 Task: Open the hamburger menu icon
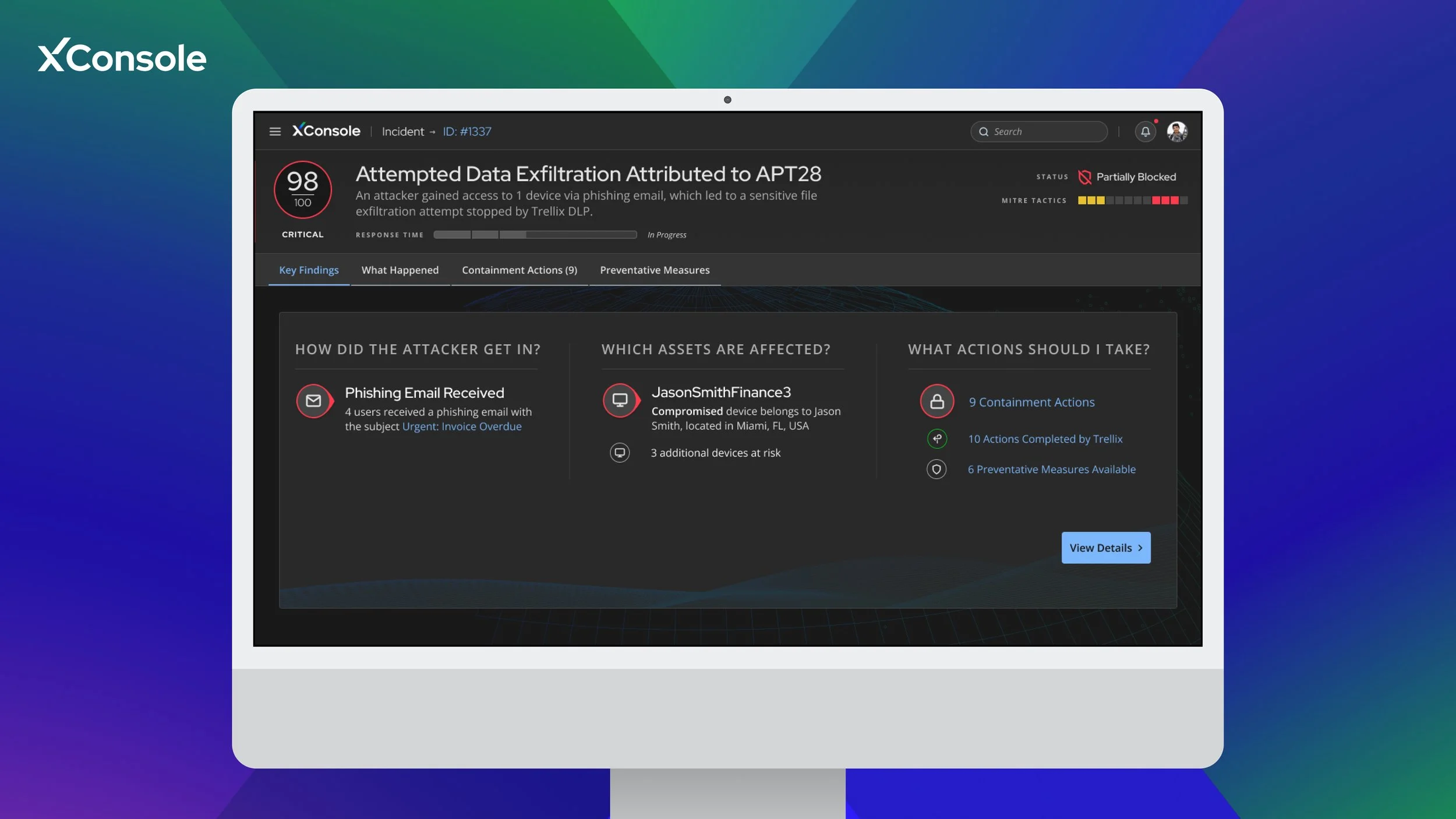(x=275, y=132)
